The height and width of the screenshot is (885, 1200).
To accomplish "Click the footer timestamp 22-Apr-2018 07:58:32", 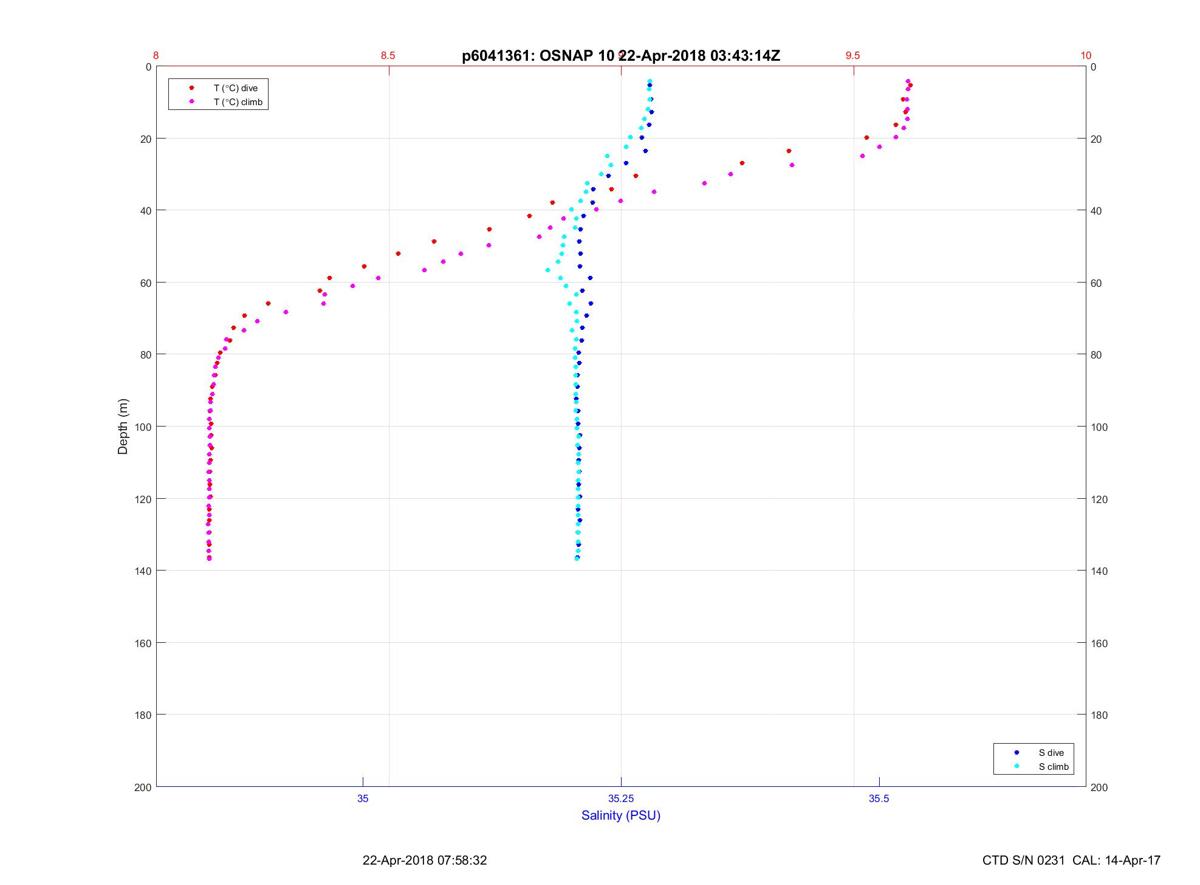I will click(x=425, y=860).
